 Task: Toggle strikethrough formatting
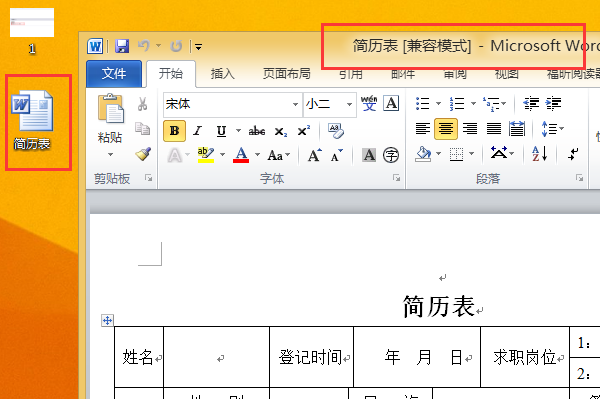[x=257, y=131]
